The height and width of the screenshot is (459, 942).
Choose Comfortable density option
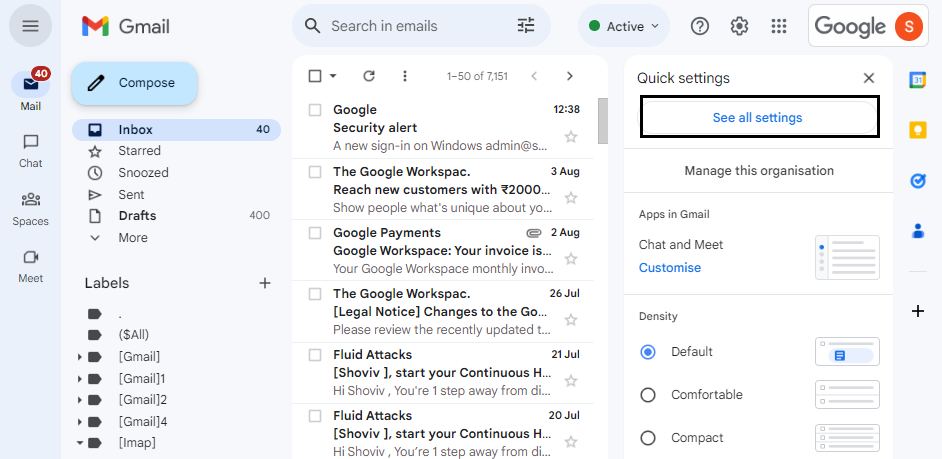pos(648,395)
